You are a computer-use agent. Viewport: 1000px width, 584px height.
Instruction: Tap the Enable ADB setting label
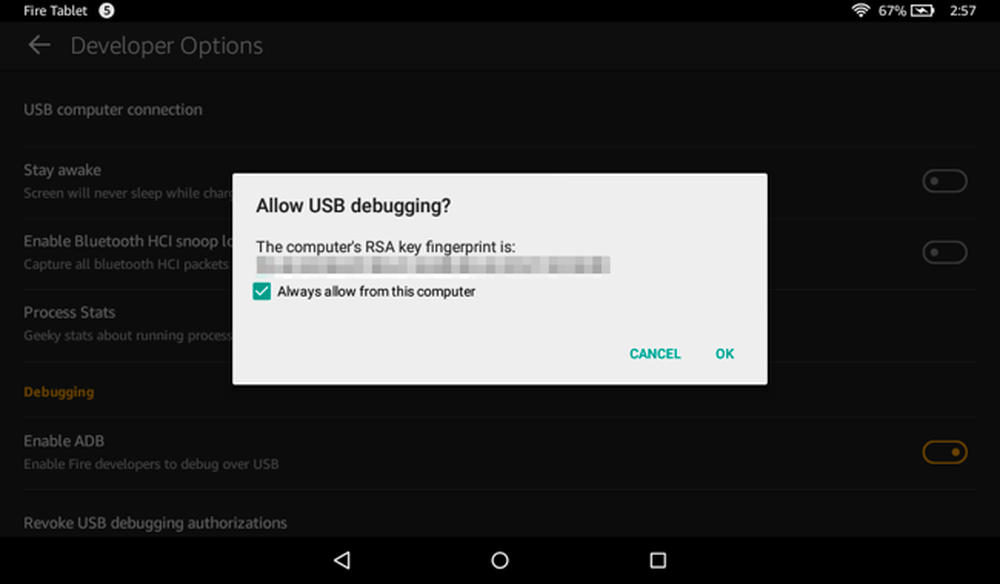pyautogui.click(x=64, y=441)
